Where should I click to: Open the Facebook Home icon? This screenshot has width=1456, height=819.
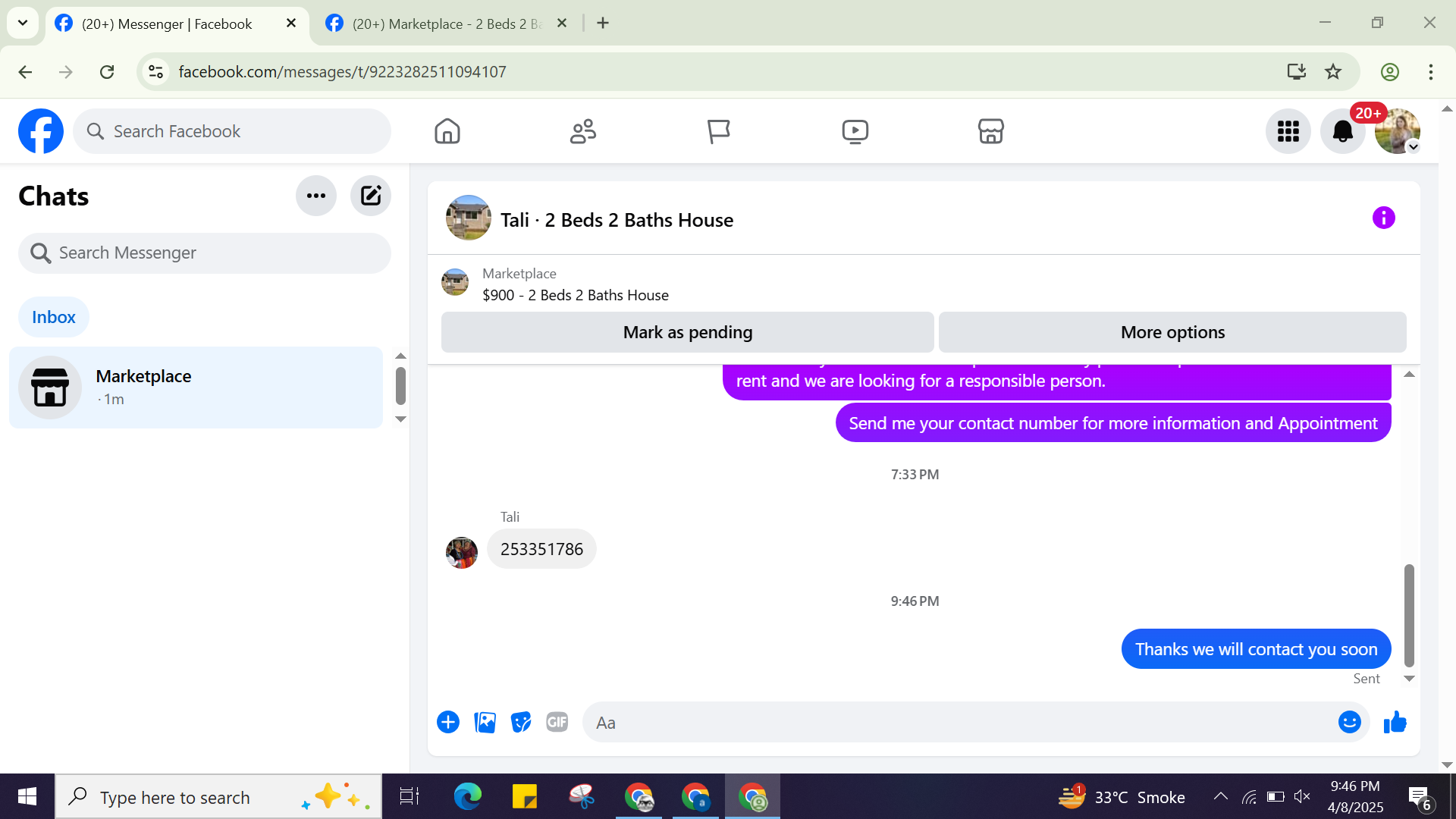tap(447, 131)
